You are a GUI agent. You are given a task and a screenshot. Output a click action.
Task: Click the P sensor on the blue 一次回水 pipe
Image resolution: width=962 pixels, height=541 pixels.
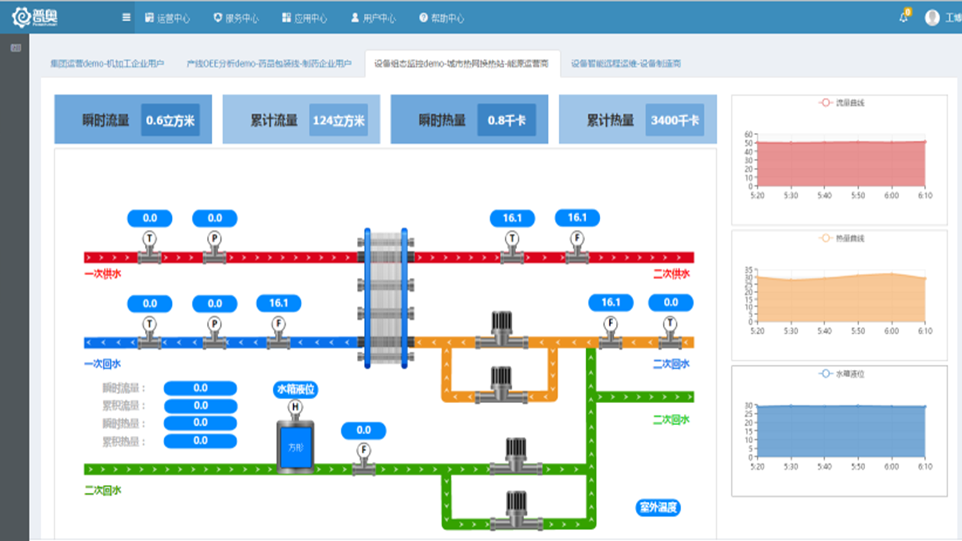coord(214,332)
